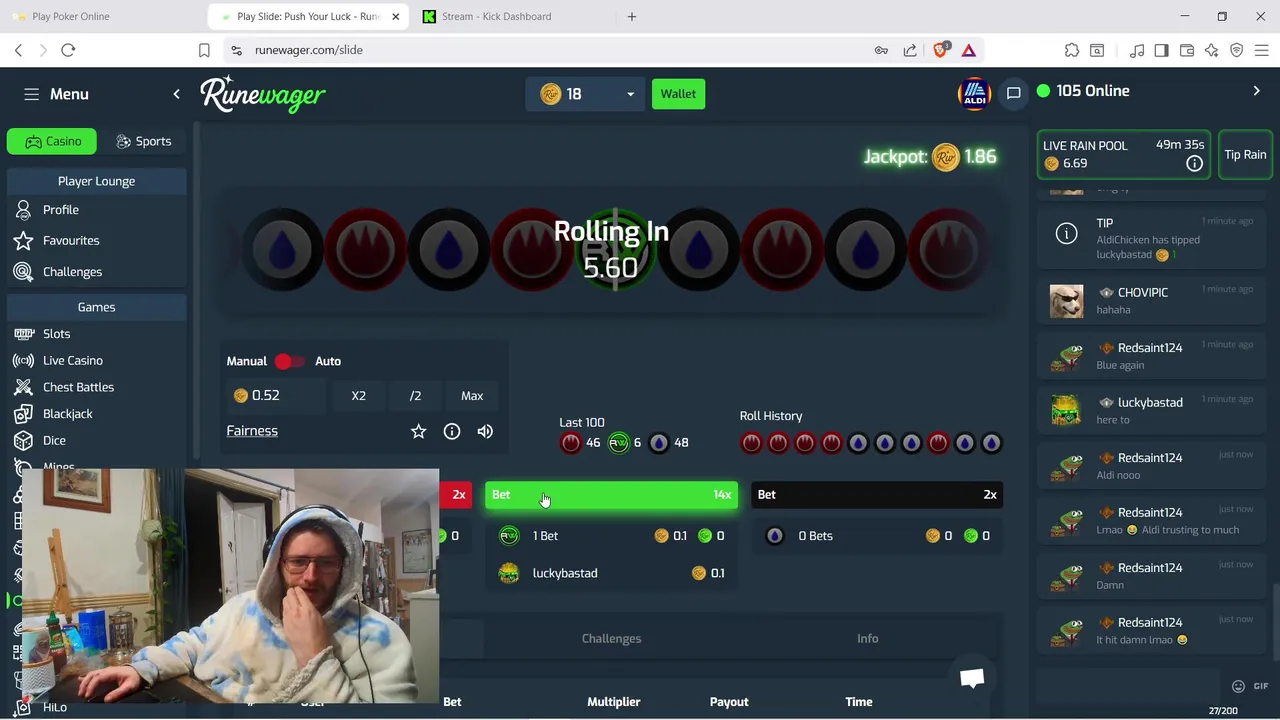Click the first red roll history coin
Screen dimensions: 1280x720
click(751, 443)
